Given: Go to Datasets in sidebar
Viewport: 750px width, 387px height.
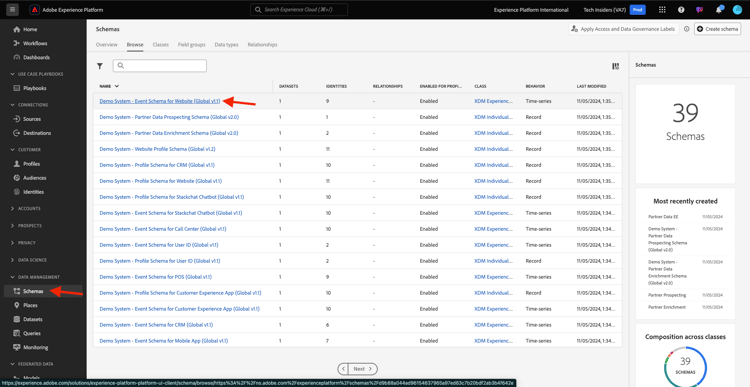Looking at the screenshot, I should (33, 319).
